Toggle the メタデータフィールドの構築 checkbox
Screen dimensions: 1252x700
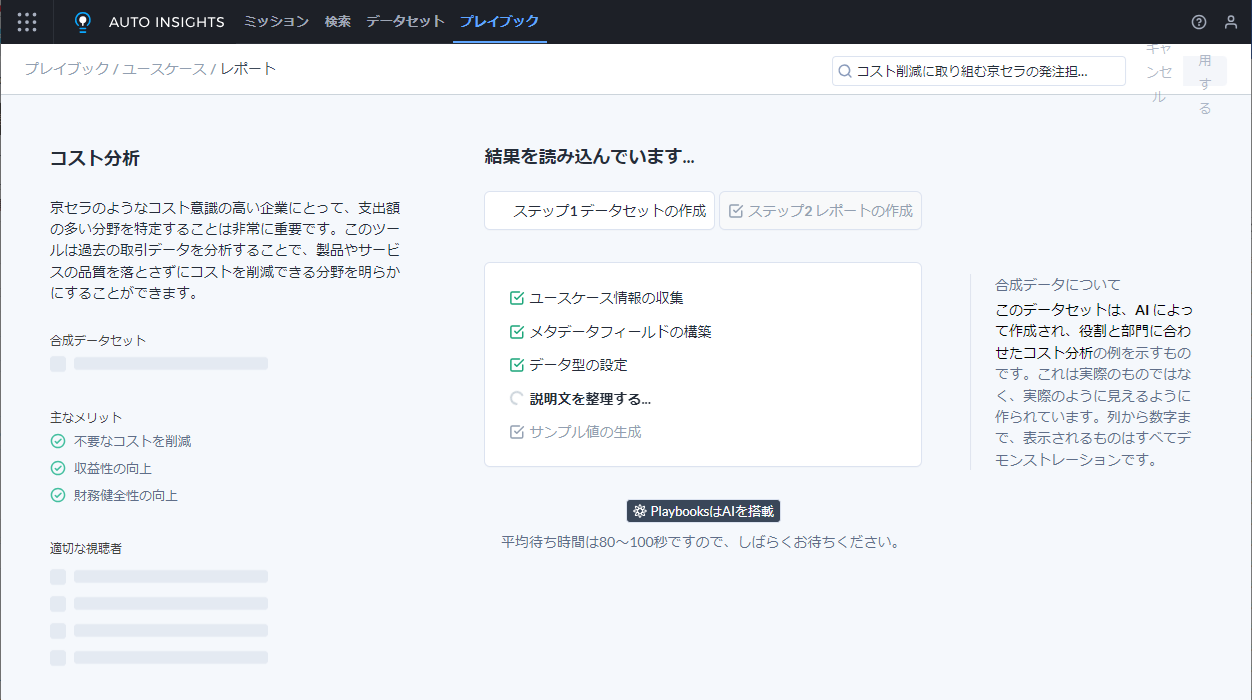(x=517, y=332)
